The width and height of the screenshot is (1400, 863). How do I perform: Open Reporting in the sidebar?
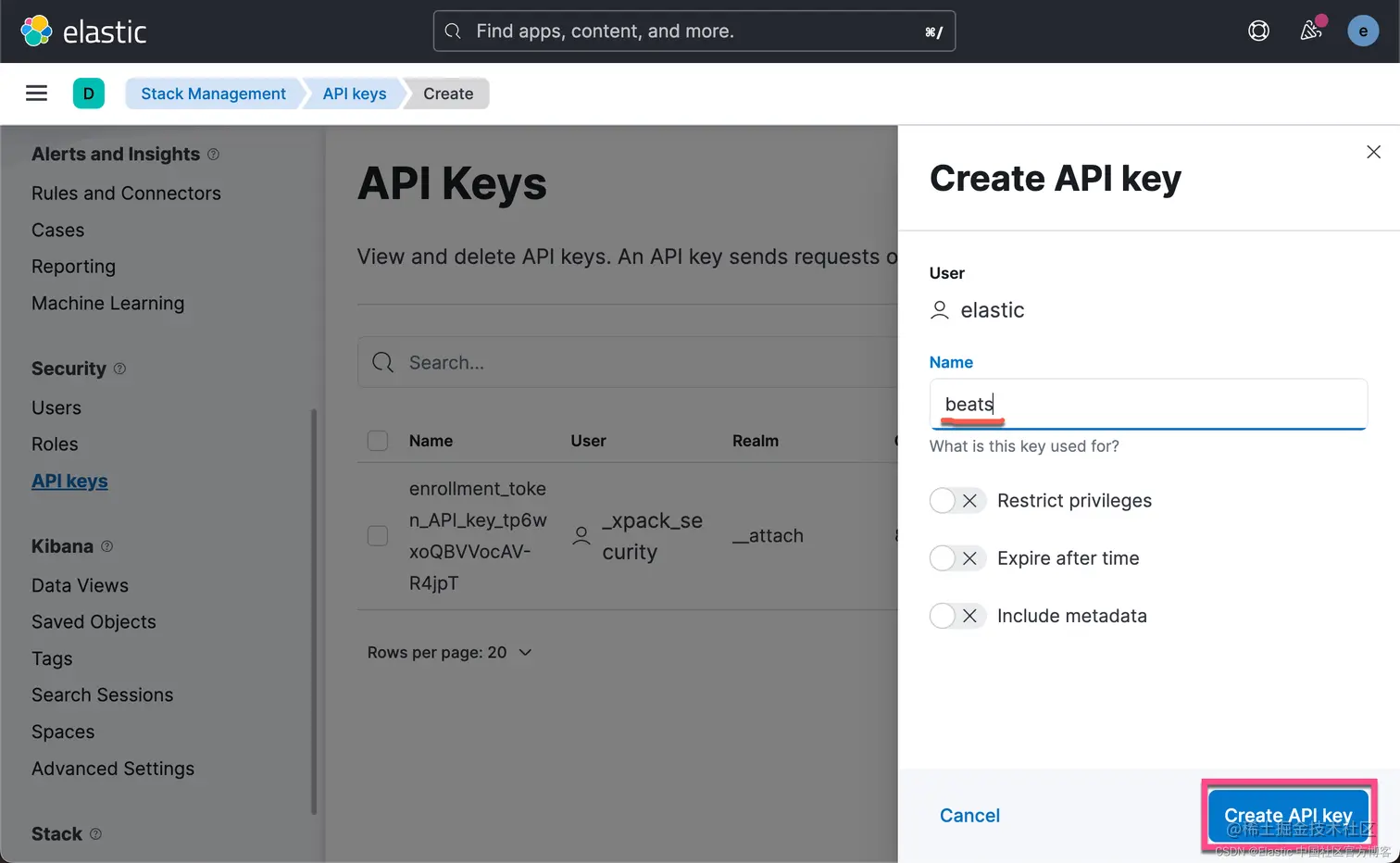coord(73,267)
